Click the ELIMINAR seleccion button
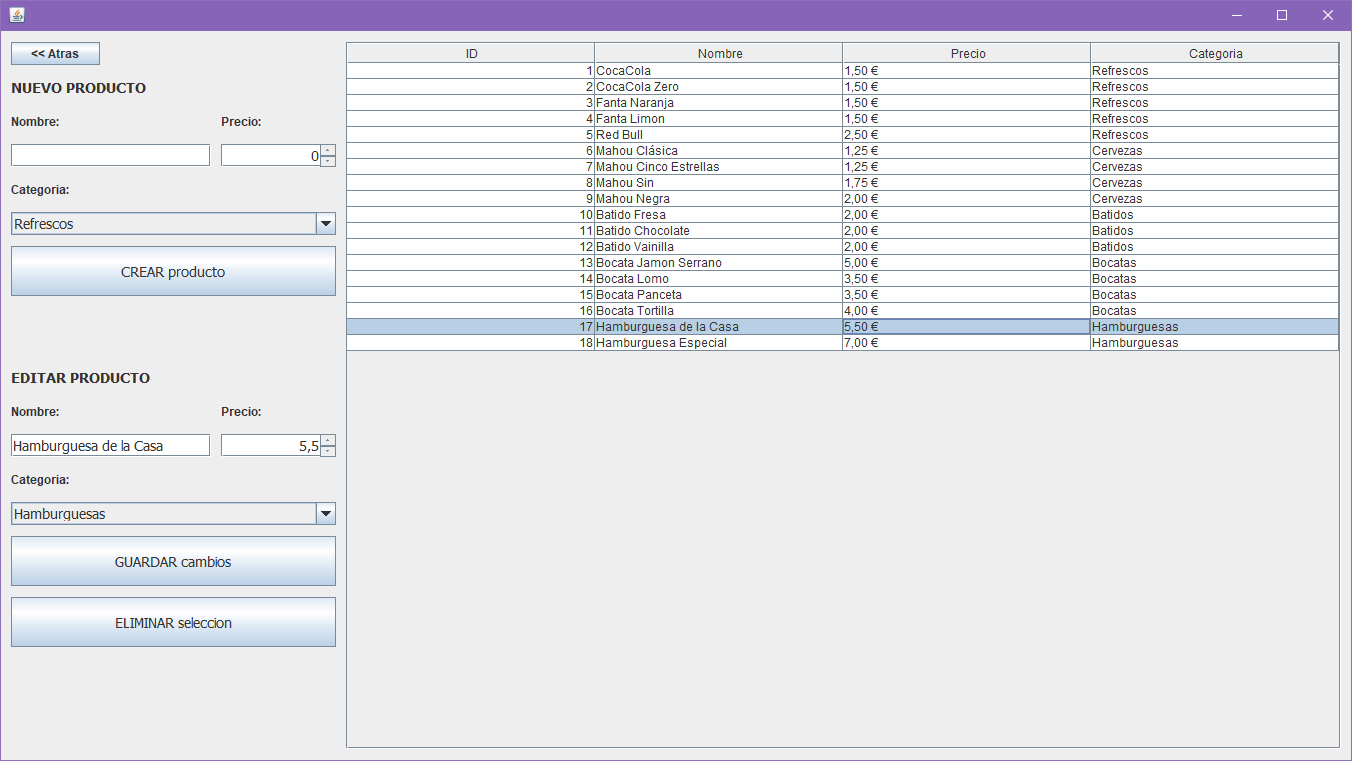Image resolution: width=1352 pixels, height=761 pixels. pyautogui.click(x=173, y=622)
